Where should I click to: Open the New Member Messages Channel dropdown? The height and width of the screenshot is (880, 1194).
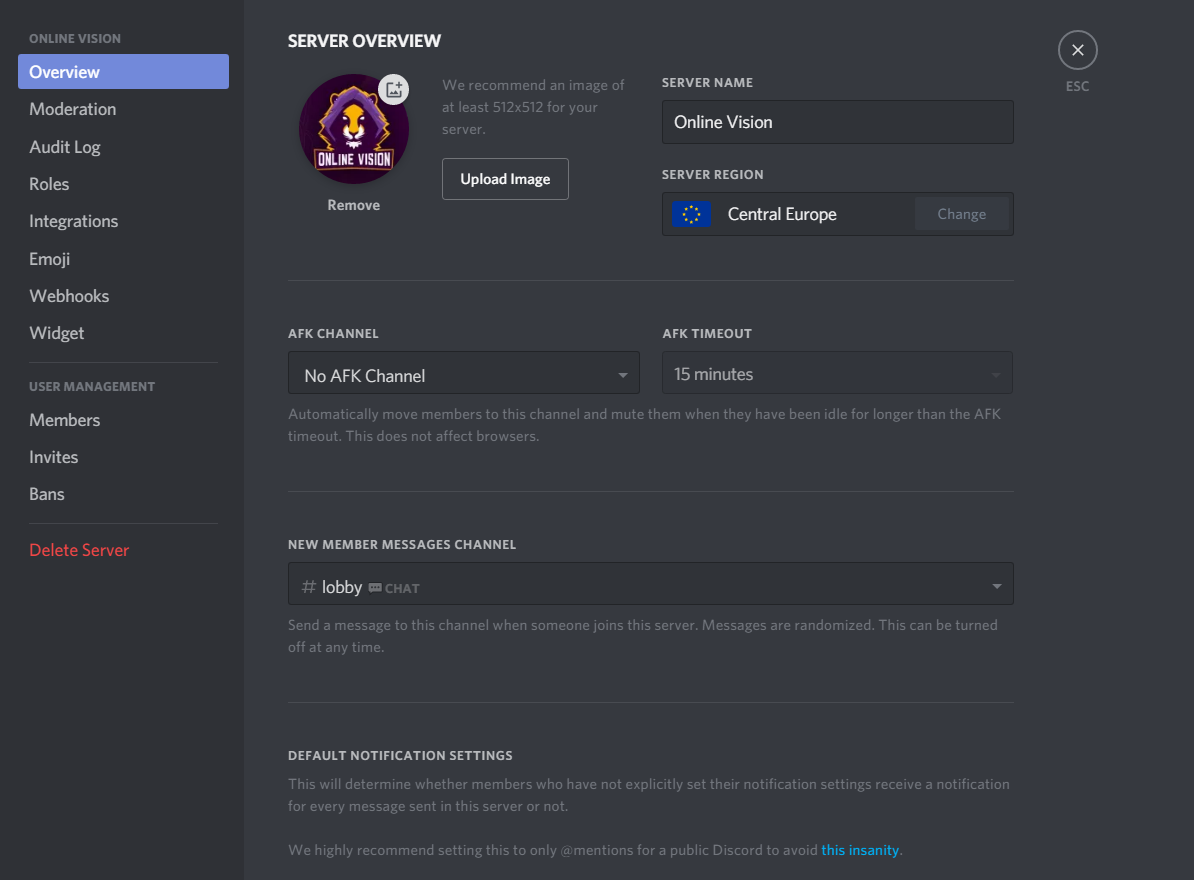[x=650, y=586]
